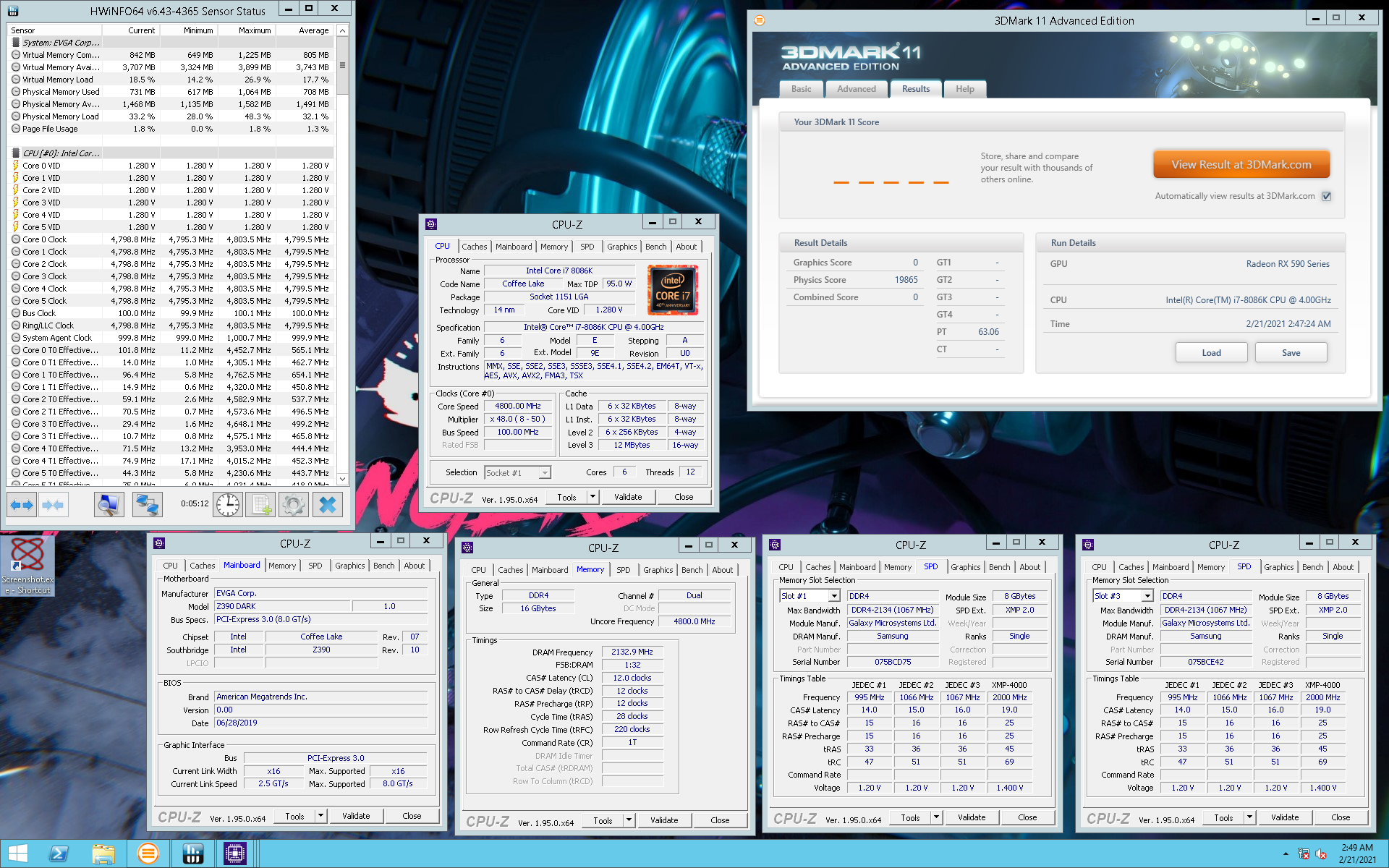Screen dimensions: 1389x868
Task: Open Slot #1 memory slot dropdown
Action: coord(833,596)
